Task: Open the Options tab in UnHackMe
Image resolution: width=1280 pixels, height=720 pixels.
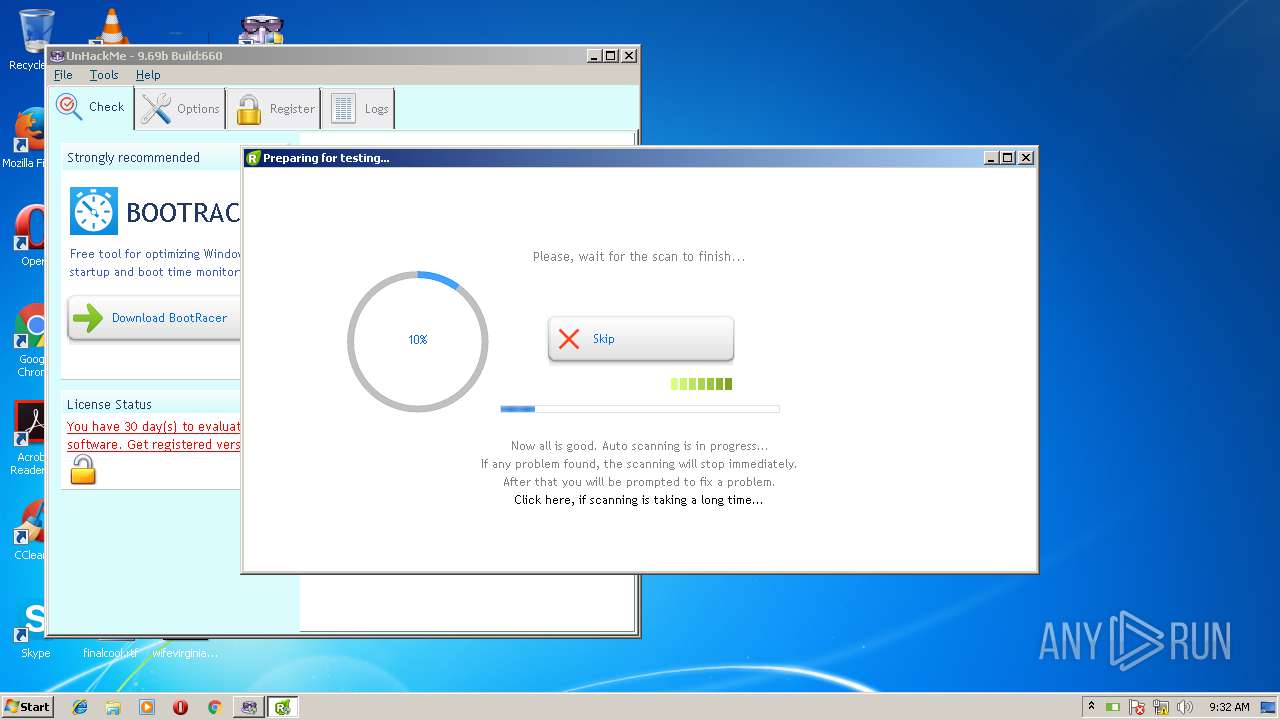Action: tap(180, 108)
